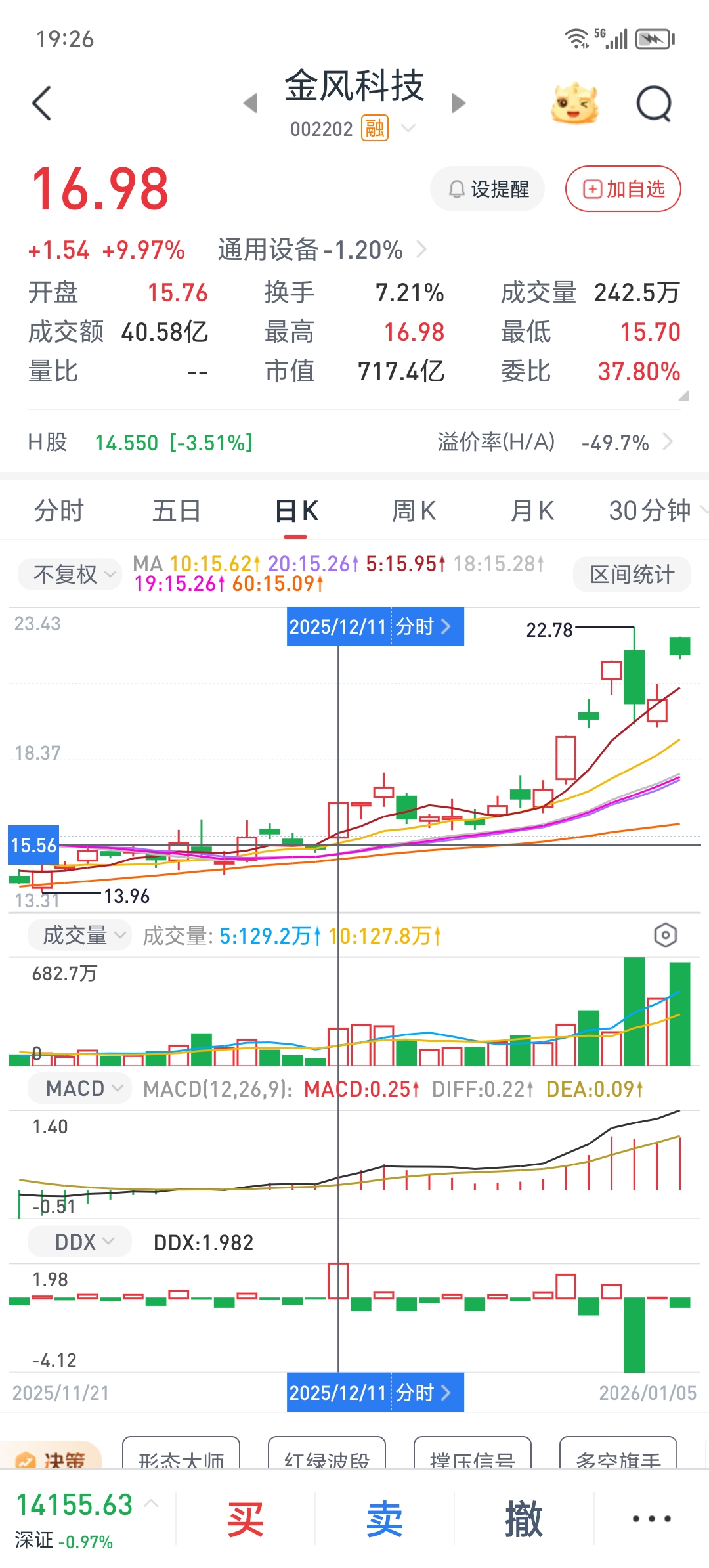This screenshot has height=1568, width=709.
Task: Open MACD indicator dropdown
Action: point(79,1089)
